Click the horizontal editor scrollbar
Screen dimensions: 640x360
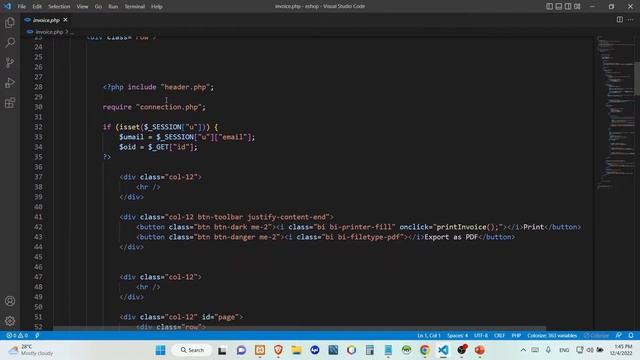point(300,328)
